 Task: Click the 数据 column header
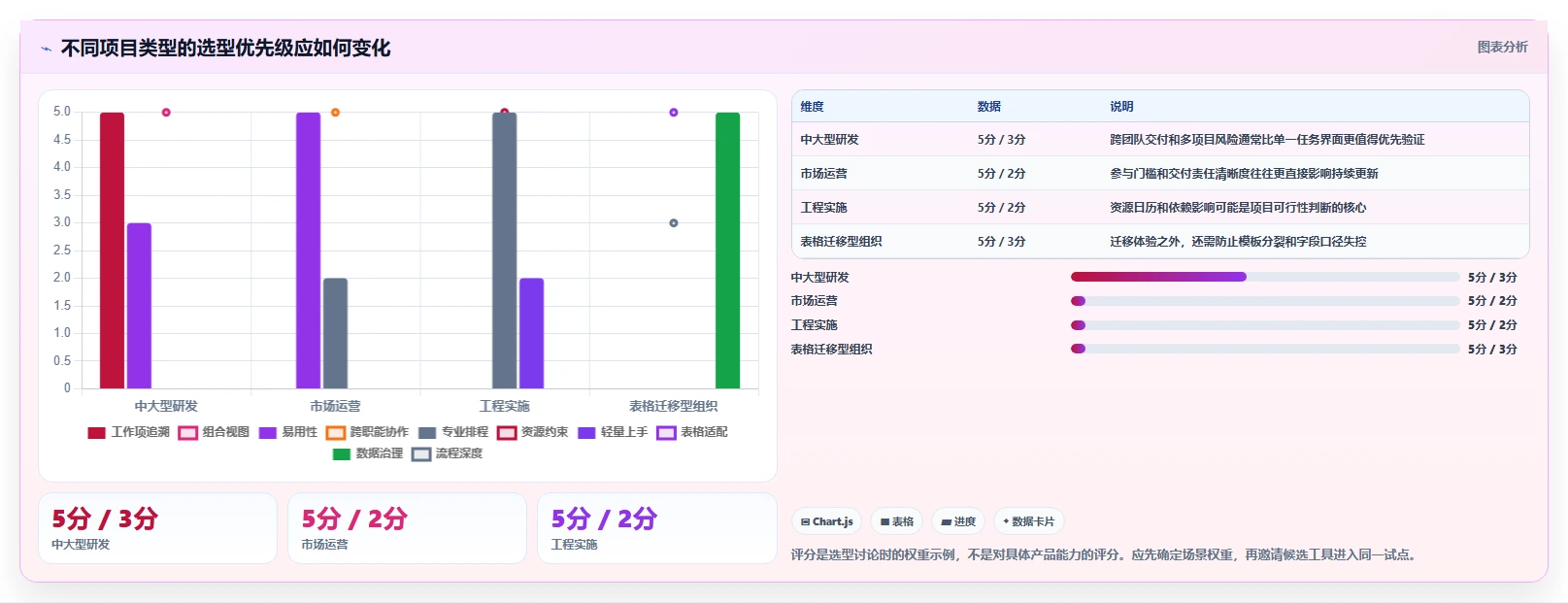pyautogui.click(x=989, y=107)
